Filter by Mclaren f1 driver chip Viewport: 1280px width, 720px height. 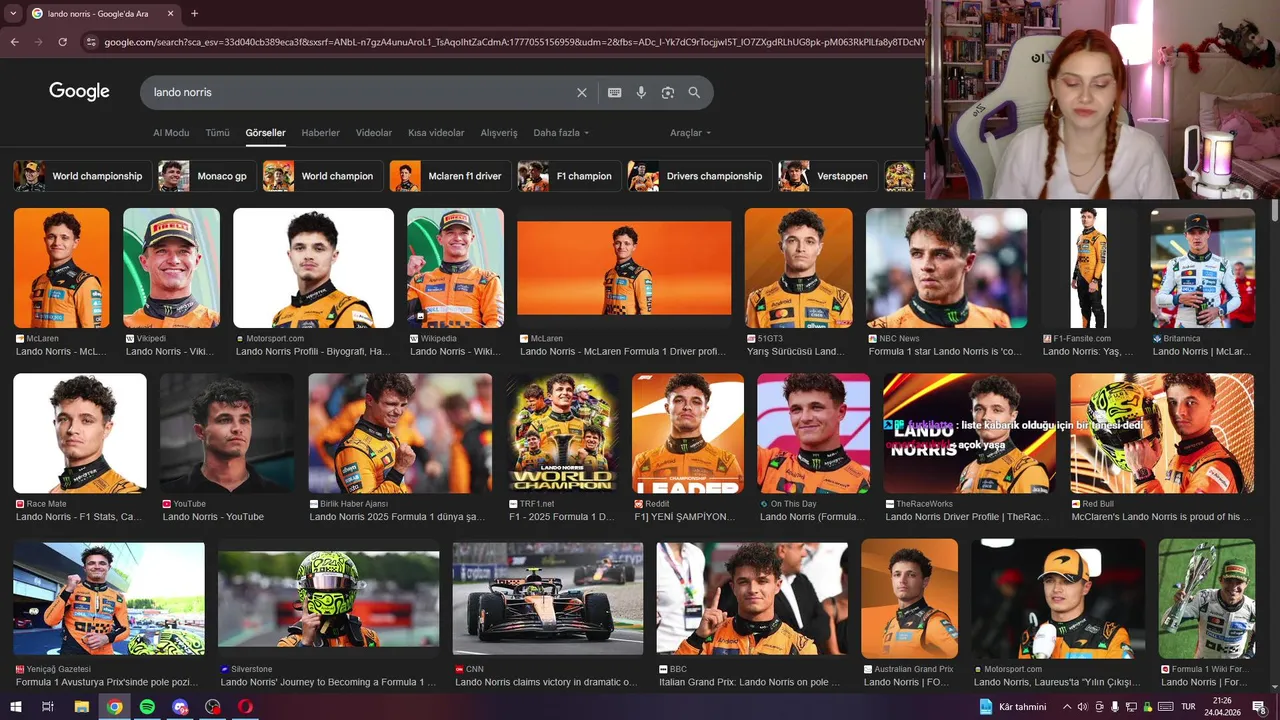click(x=450, y=176)
